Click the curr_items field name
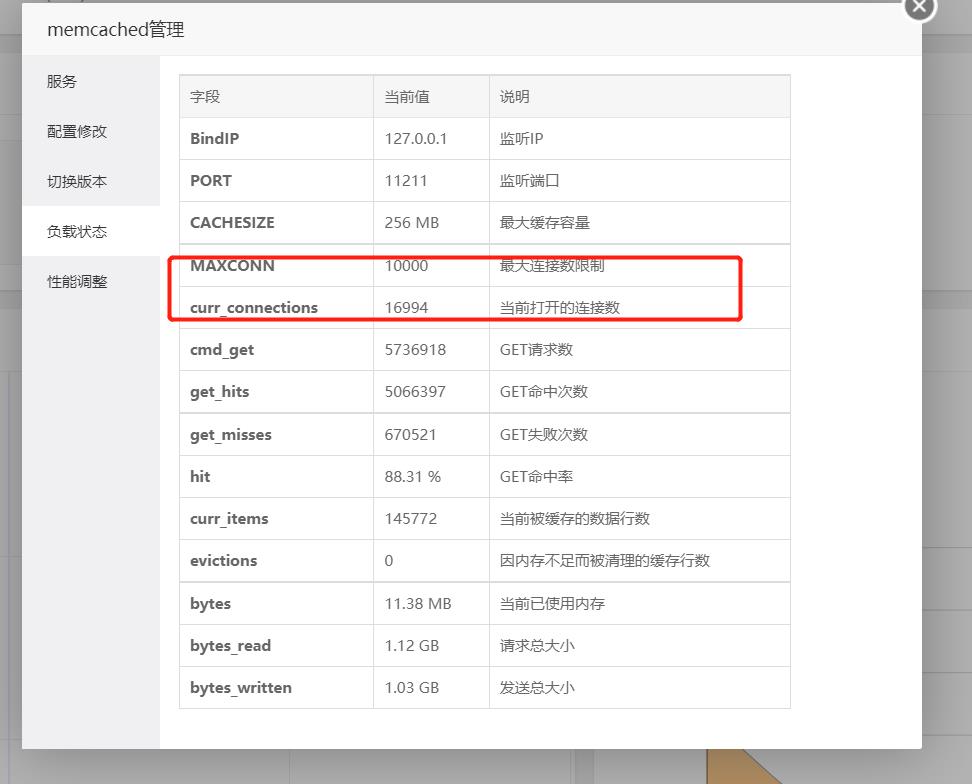 point(229,519)
